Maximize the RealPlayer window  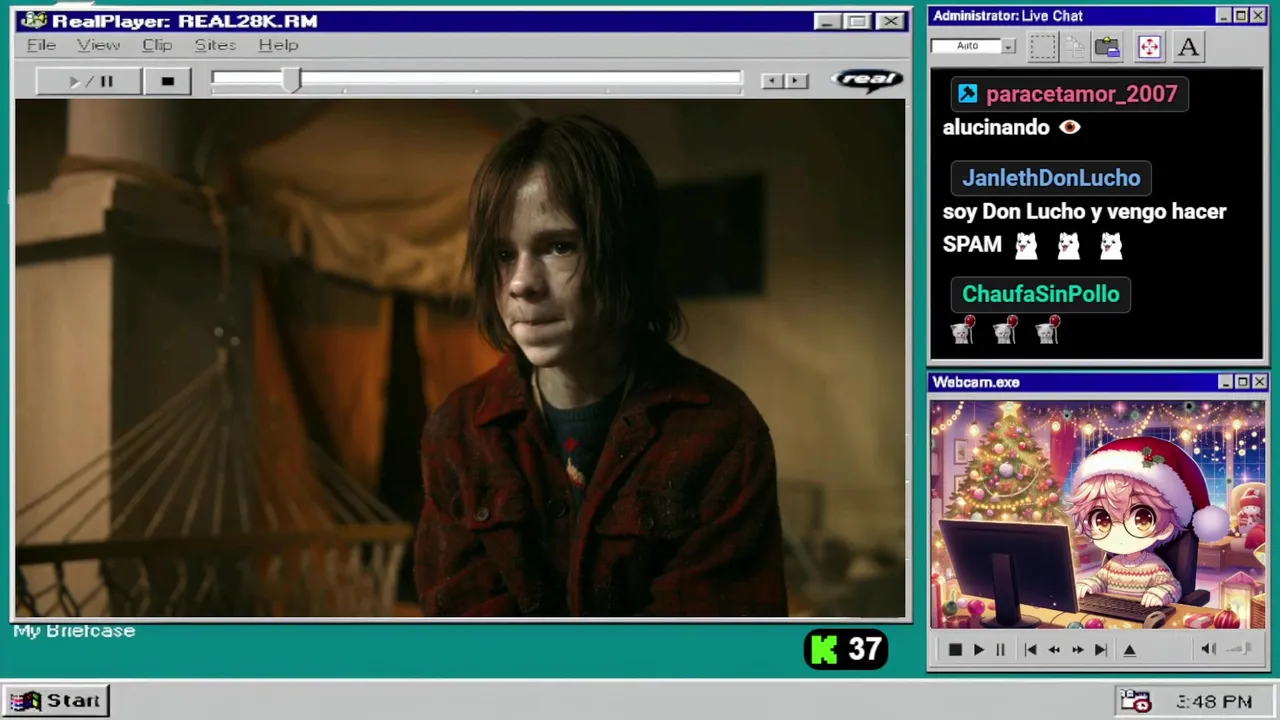click(x=857, y=21)
